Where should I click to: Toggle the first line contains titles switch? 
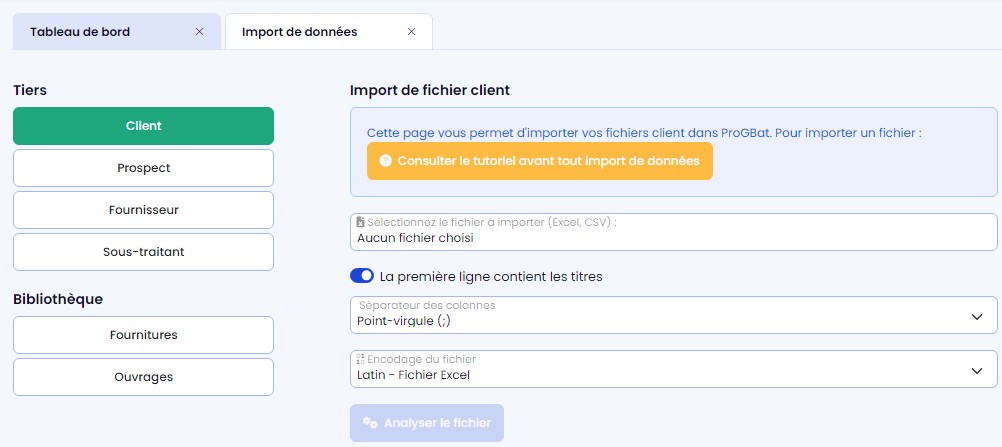click(x=362, y=276)
